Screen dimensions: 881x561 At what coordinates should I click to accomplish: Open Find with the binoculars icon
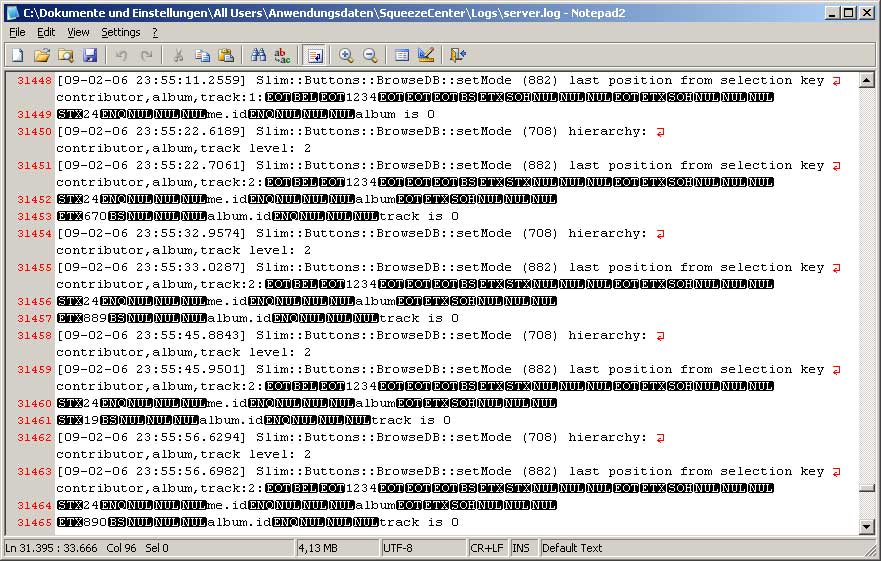click(x=258, y=56)
